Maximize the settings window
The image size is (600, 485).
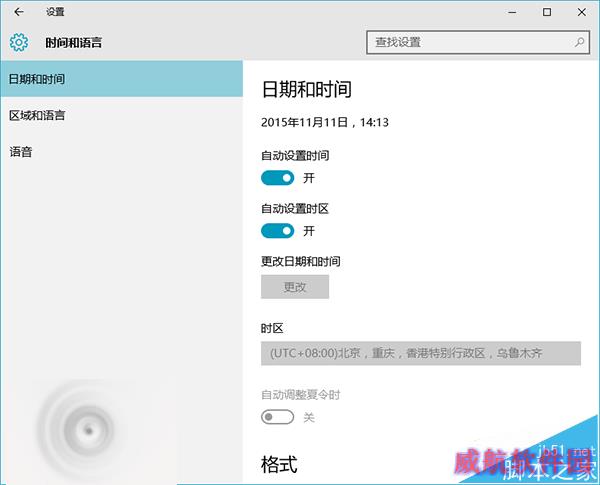(x=547, y=12)
